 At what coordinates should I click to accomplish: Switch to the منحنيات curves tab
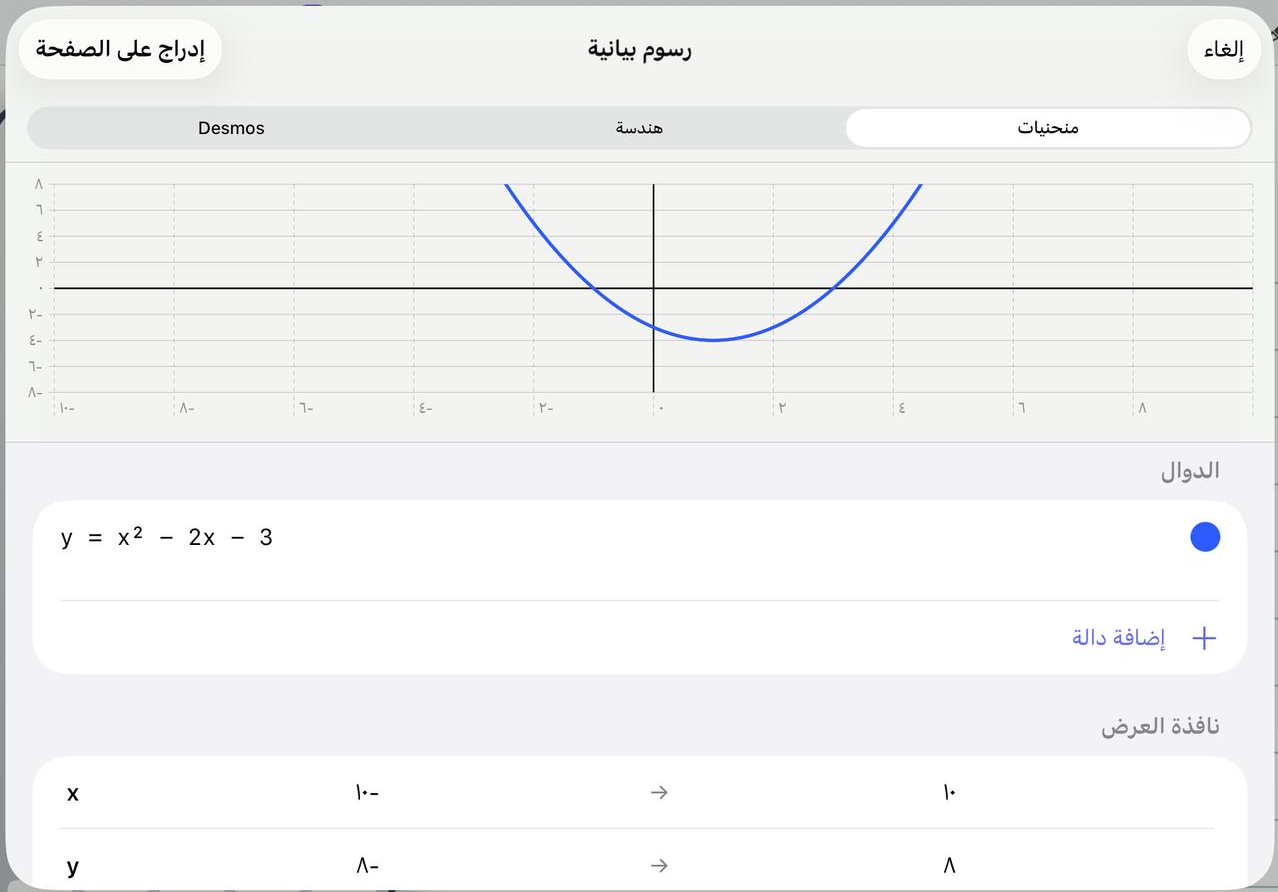tap(1048, 128)
